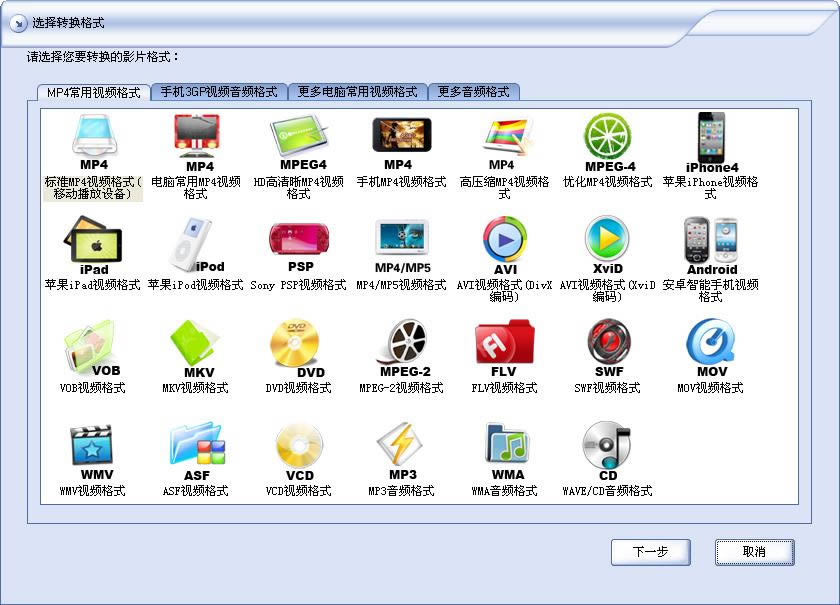Select the CD WAVE audio icon
The width and height of the screenshot is (840, 605).
(606, 451)
